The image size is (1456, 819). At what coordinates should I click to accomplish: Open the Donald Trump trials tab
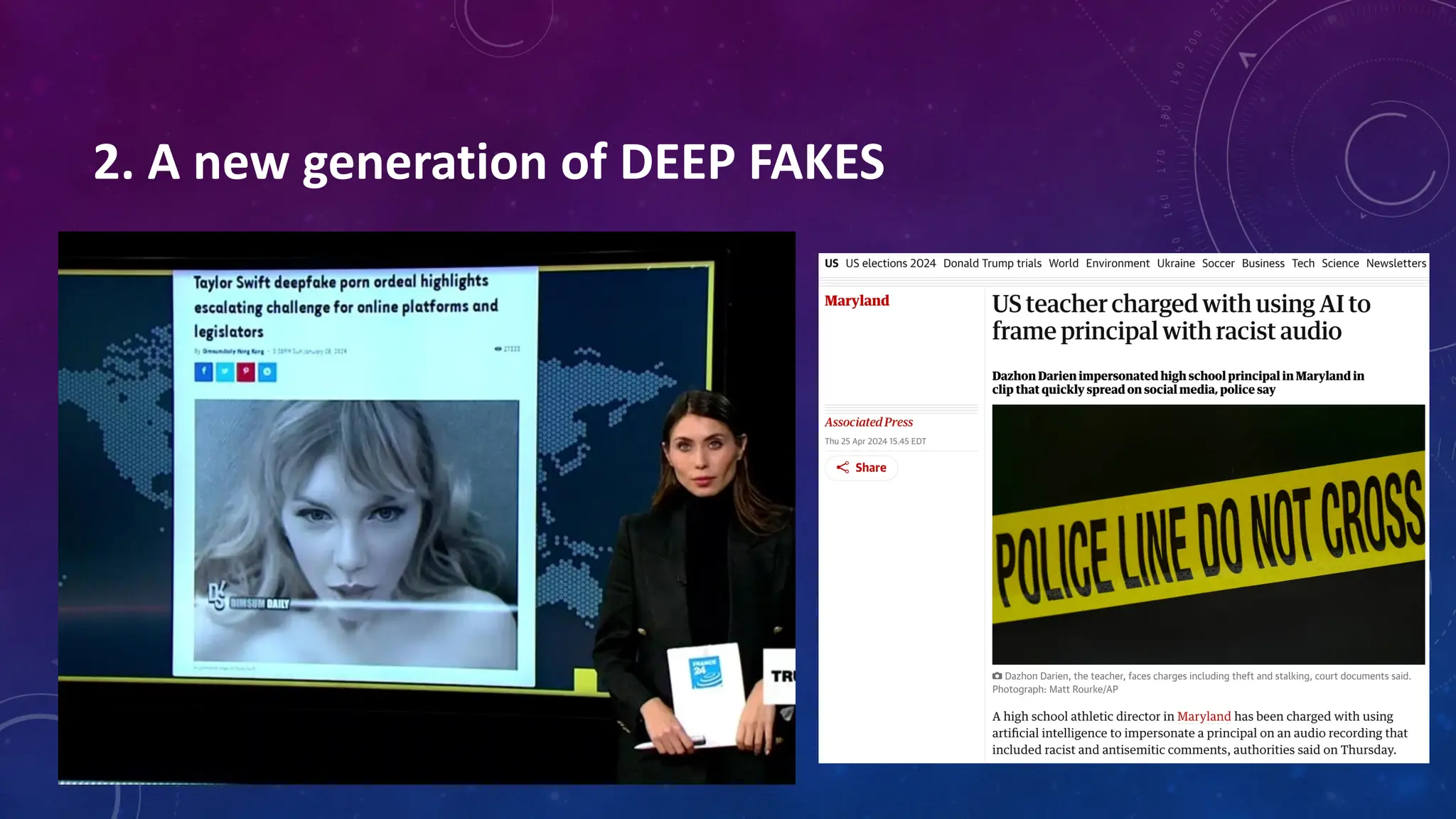(x=992, y=263)
